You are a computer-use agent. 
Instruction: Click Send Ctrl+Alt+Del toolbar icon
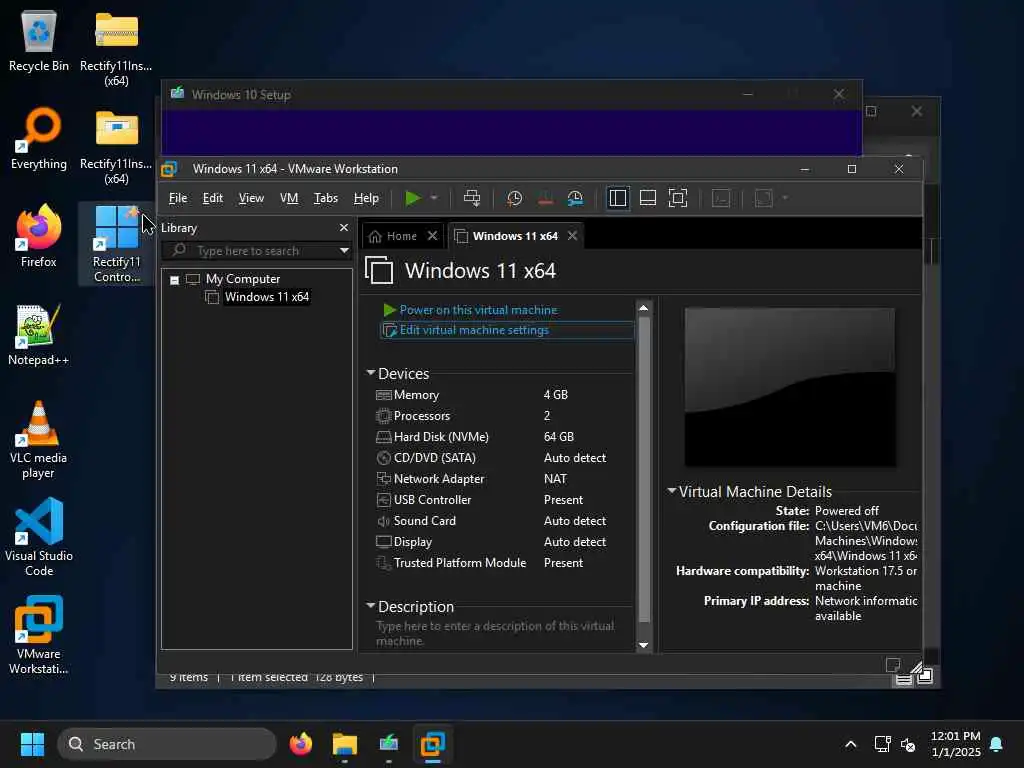[x=472, y=198]
